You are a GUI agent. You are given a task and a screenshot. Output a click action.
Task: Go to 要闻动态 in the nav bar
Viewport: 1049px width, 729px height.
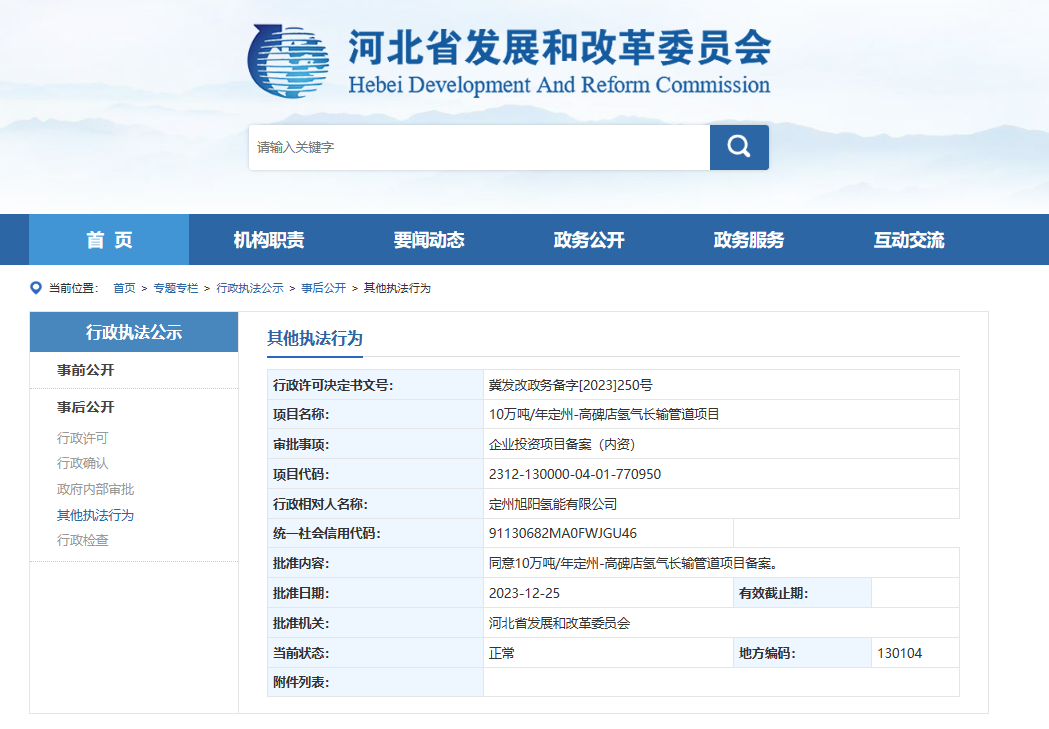429,240
